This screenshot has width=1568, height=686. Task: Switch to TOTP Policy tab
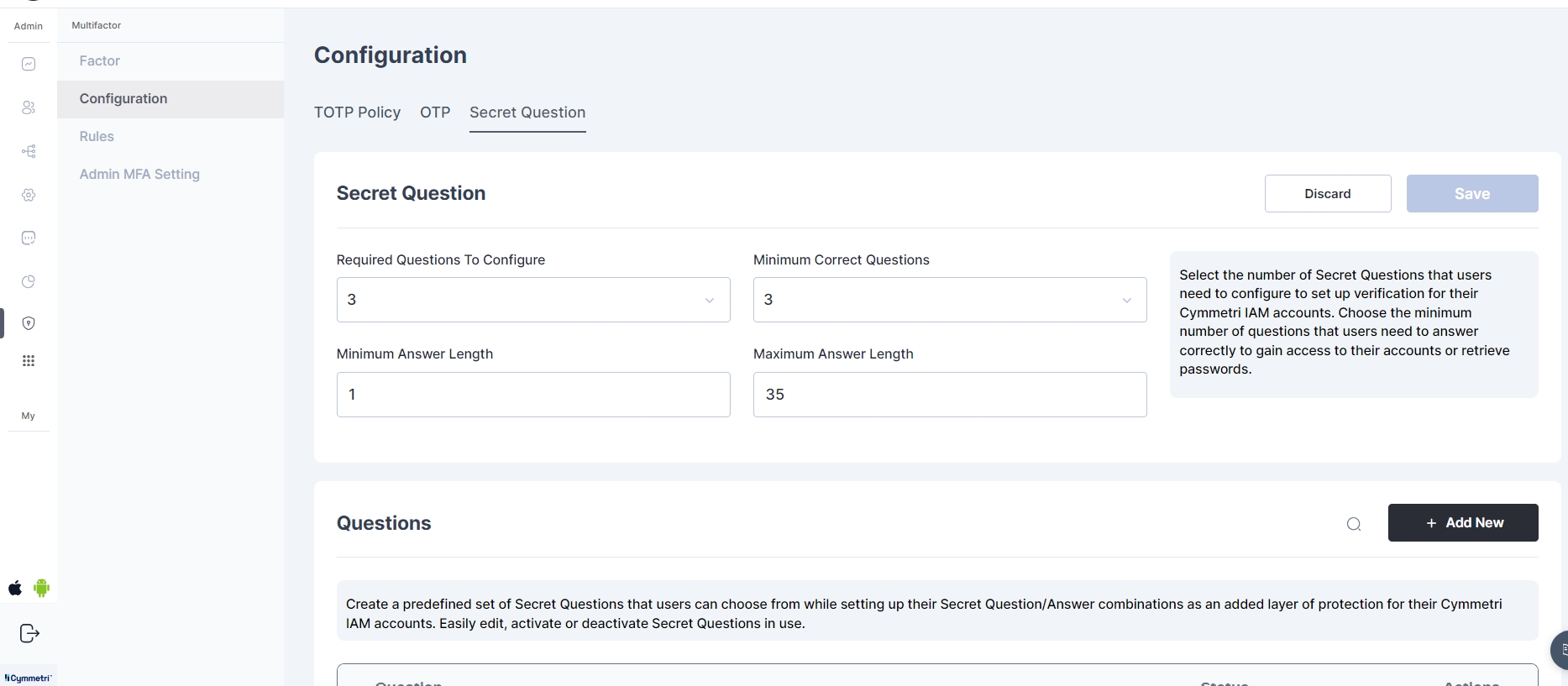coord(357,113)
